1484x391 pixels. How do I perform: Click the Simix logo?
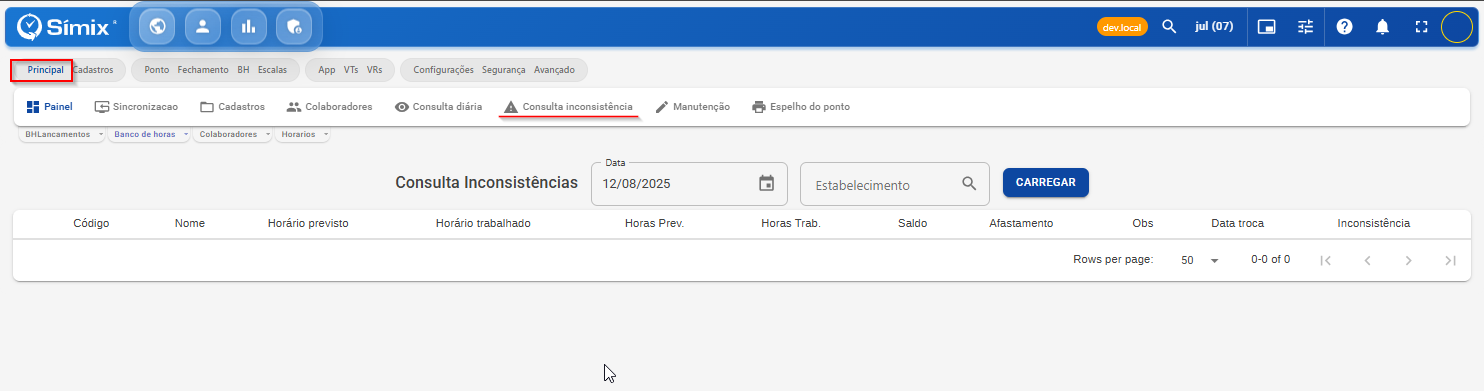(67, 26)
